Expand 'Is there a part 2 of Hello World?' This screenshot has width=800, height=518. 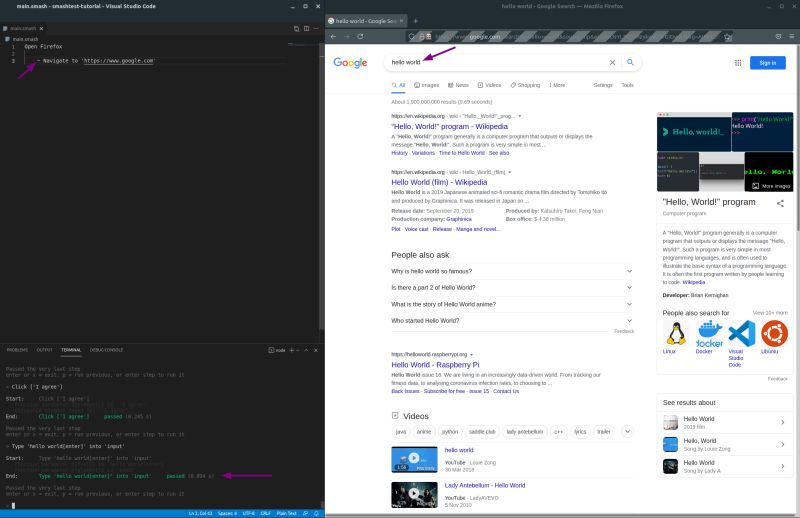(512, 288)
